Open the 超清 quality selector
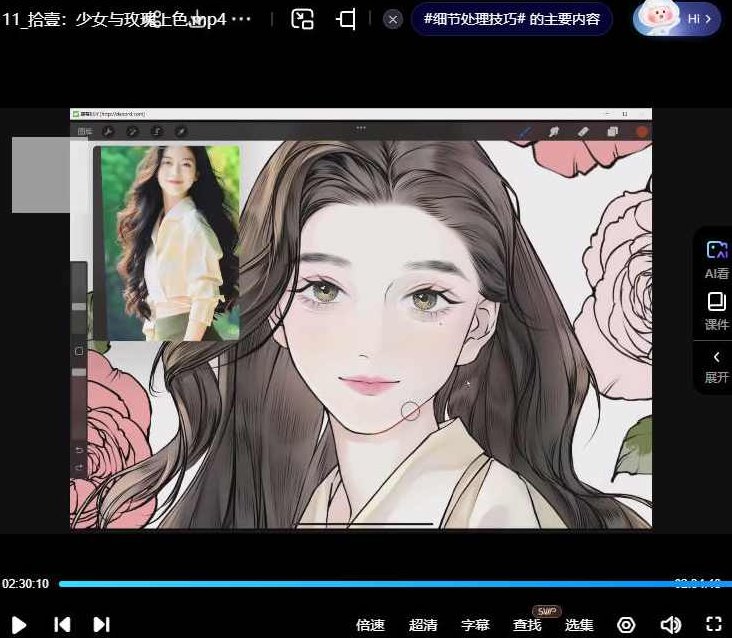 (423, 624)
